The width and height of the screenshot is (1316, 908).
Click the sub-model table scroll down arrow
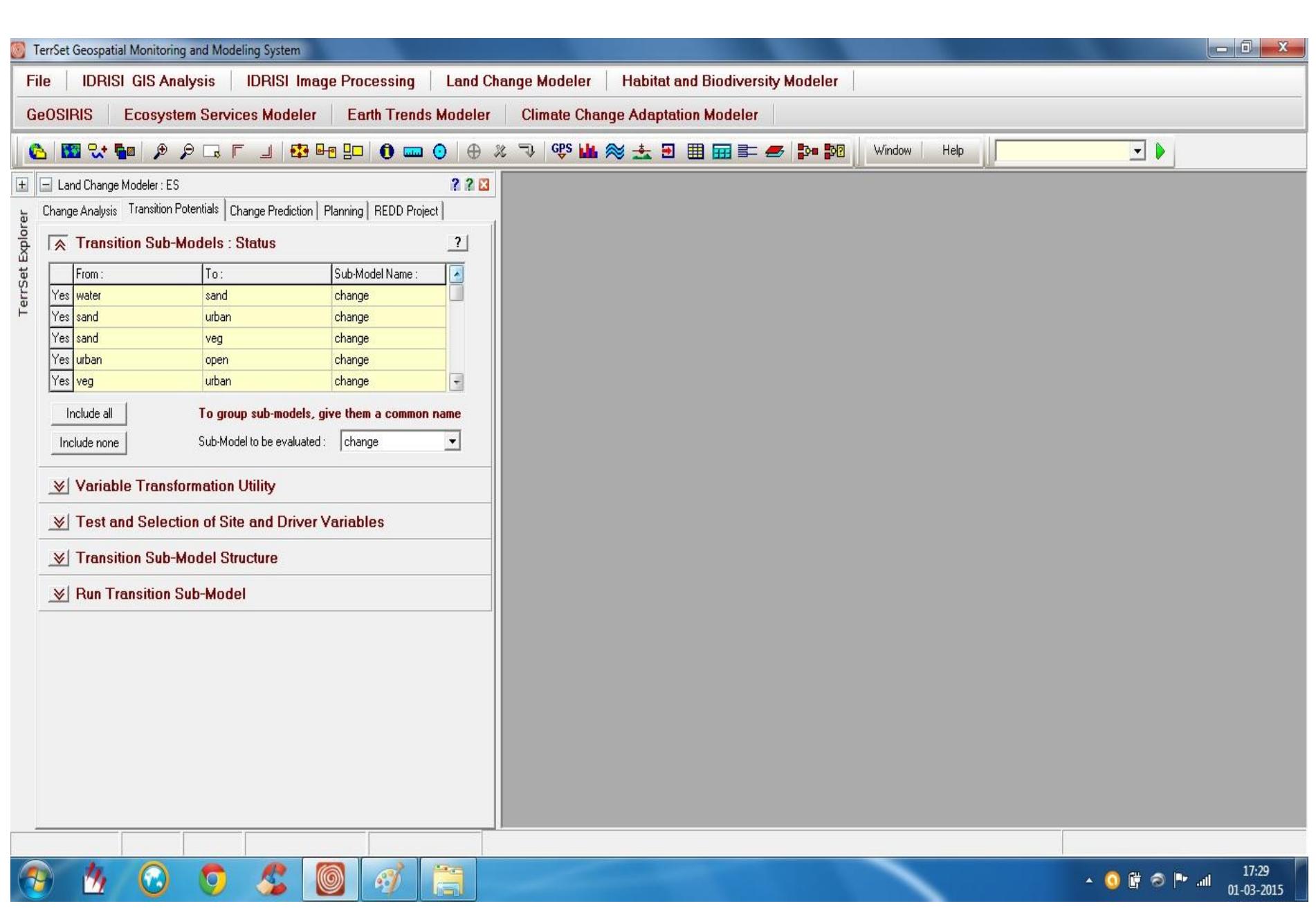(x=456, y=382)
